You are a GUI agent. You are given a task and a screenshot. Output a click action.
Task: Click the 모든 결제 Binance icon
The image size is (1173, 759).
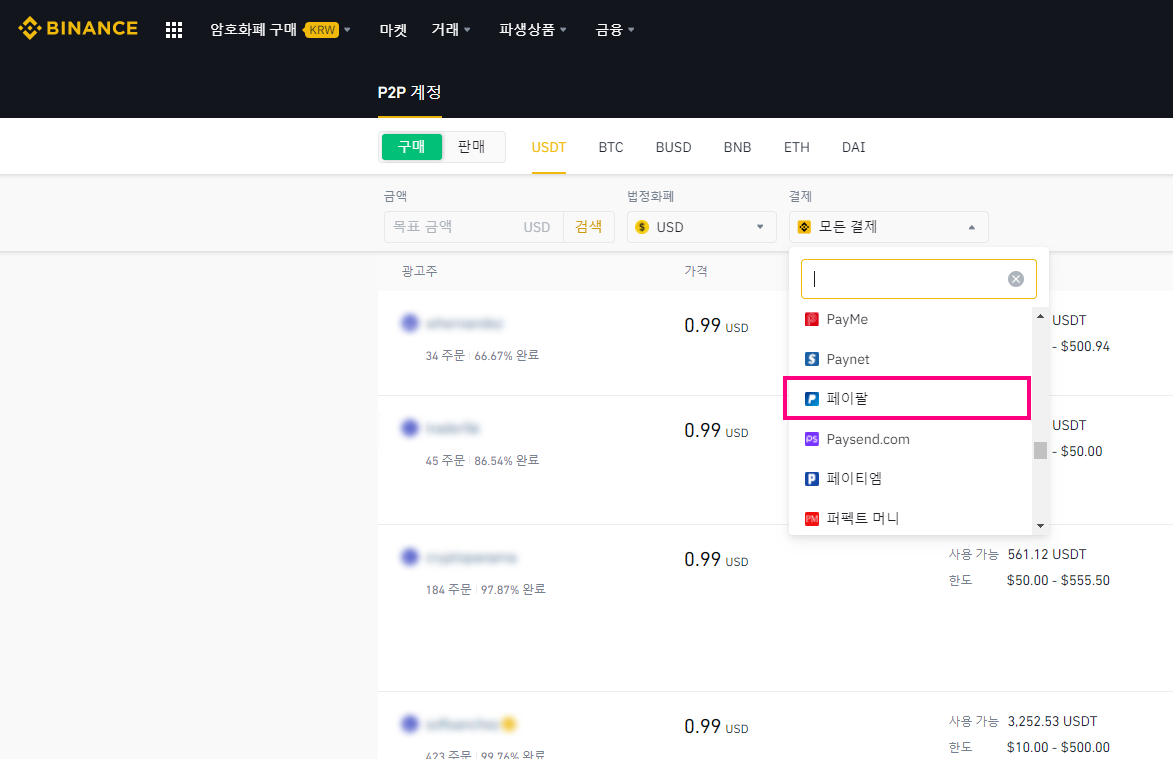tap(805, 227)
